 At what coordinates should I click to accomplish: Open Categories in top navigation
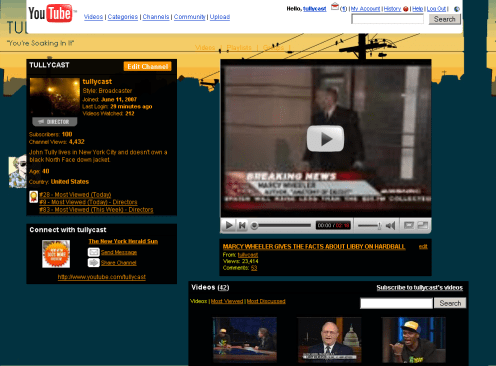[123, 17]
